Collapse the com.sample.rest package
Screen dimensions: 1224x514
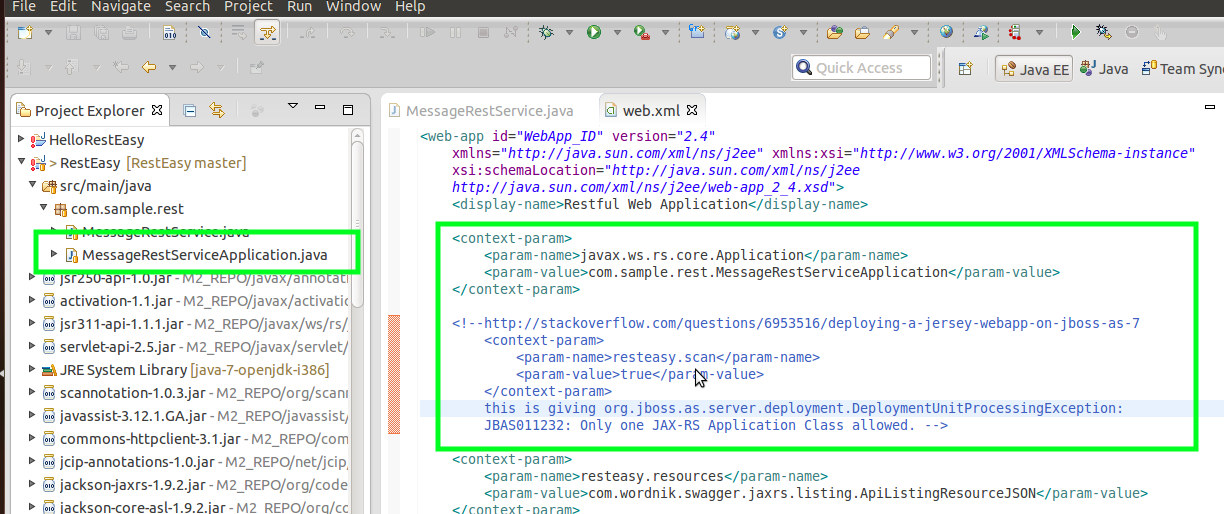pyautogui.click(x=43, y=208)
